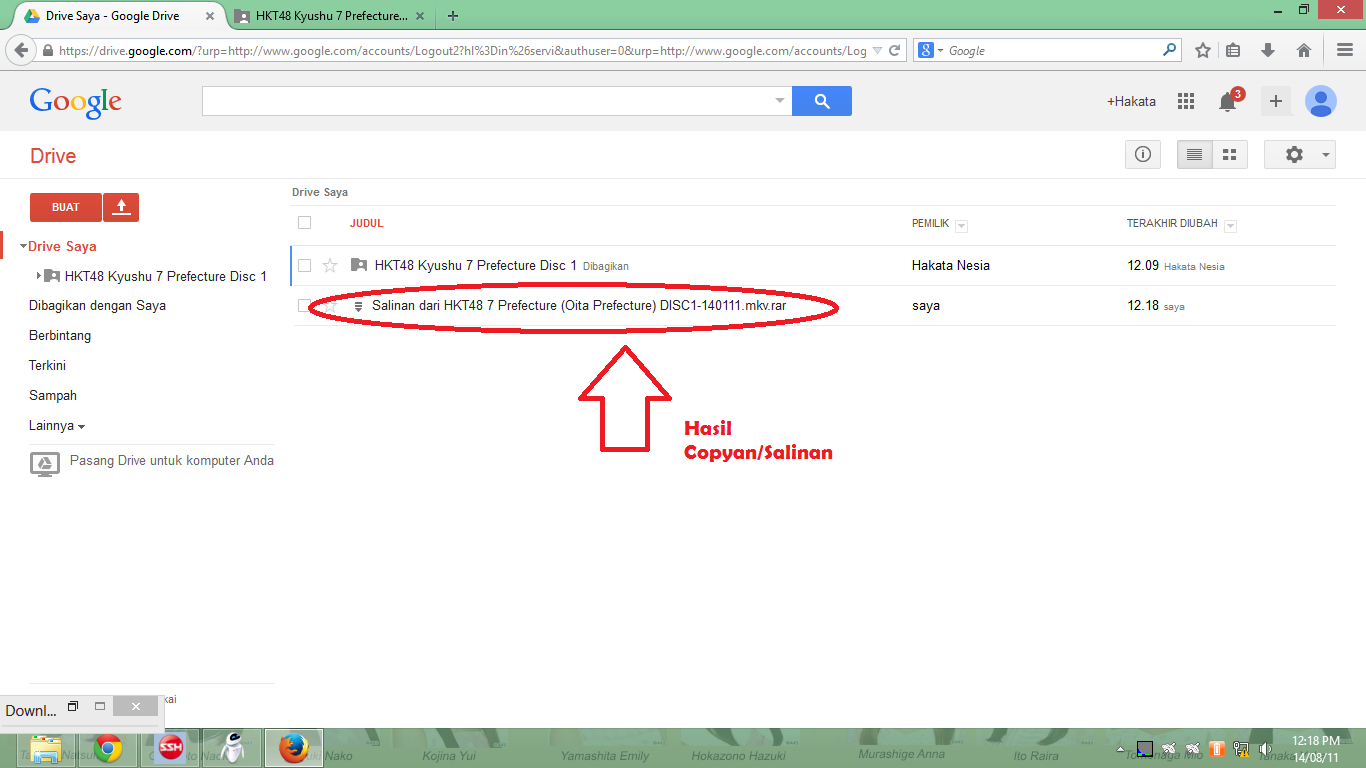The image size is (1366, 768).
Task: Collapse the Drive Saya tree
Action: coord(23,246)
